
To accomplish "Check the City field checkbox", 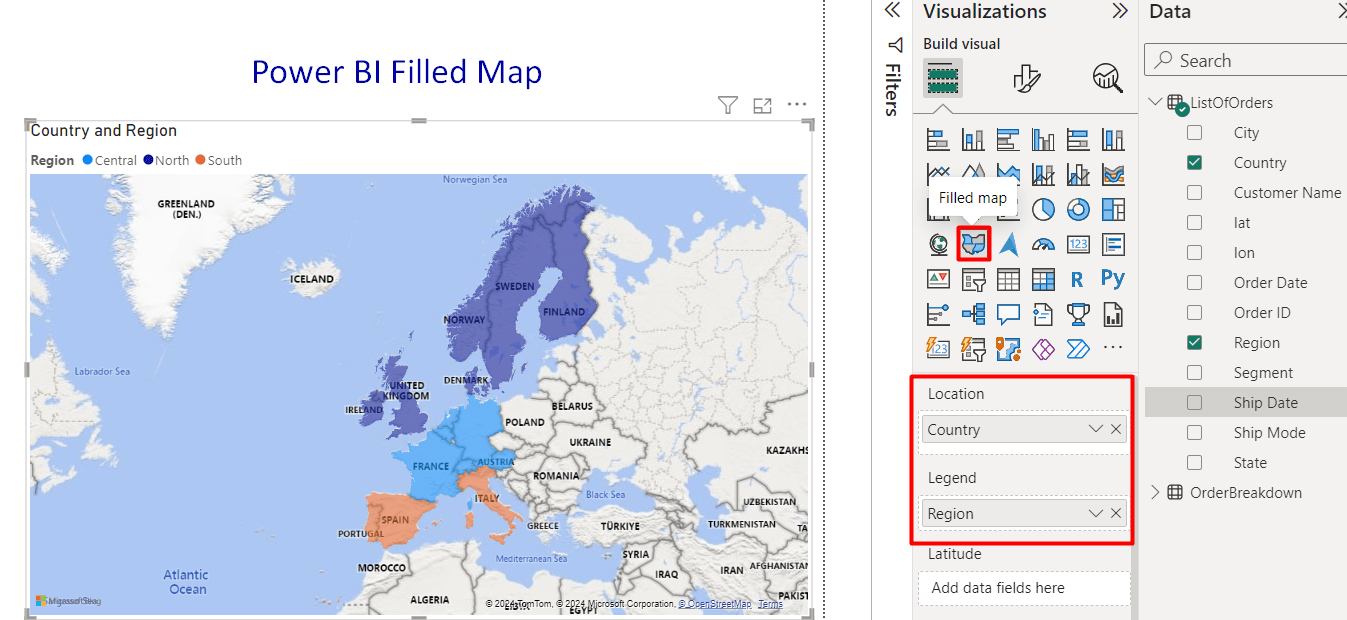I will (x=1194, y=132).
